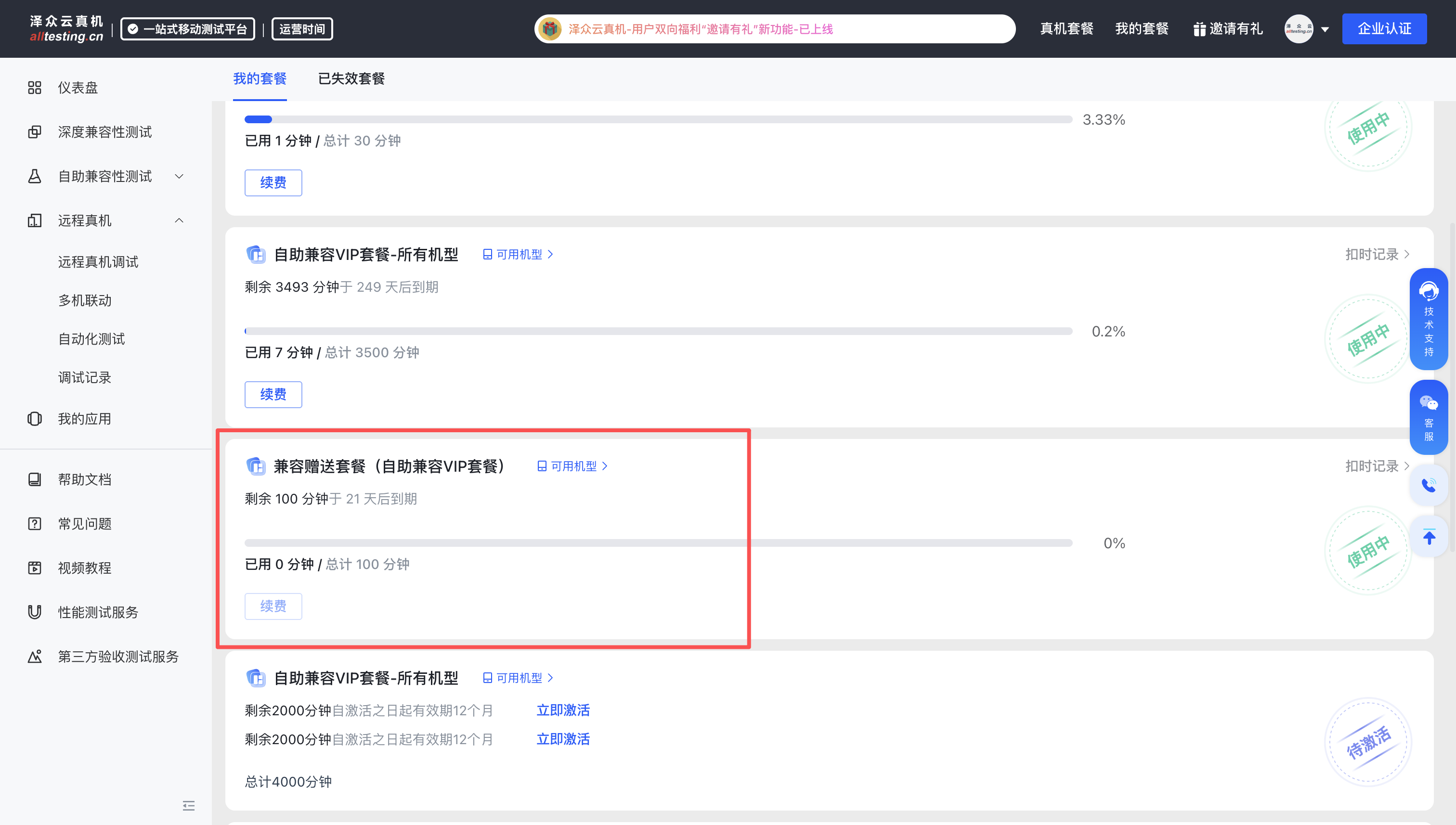
Task: Select the 我的套餐 tab
Action: coord(260,79)
